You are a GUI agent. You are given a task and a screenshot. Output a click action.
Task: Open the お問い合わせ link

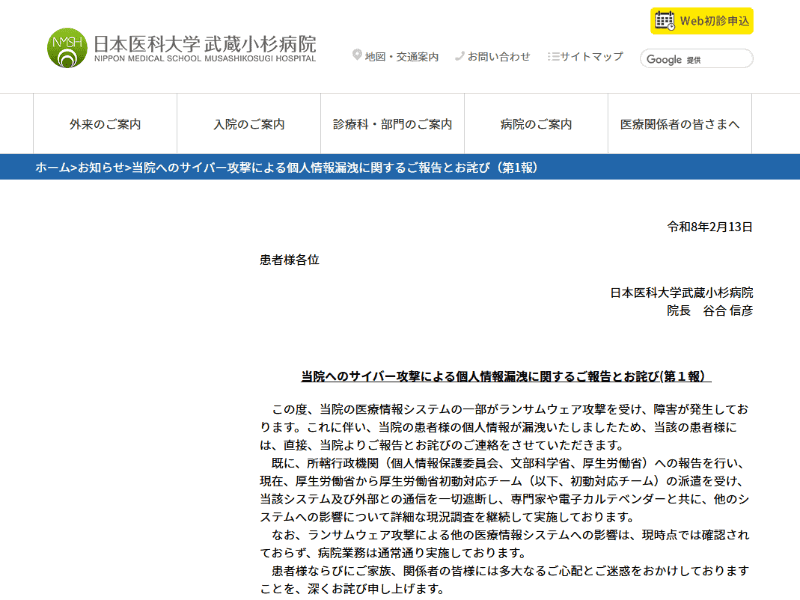(x=498, y=57)
